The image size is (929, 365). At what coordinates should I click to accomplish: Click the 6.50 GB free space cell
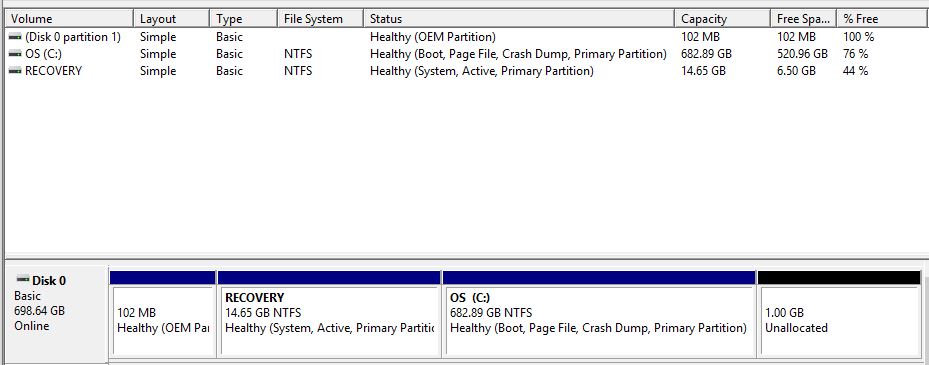point(796,71)
